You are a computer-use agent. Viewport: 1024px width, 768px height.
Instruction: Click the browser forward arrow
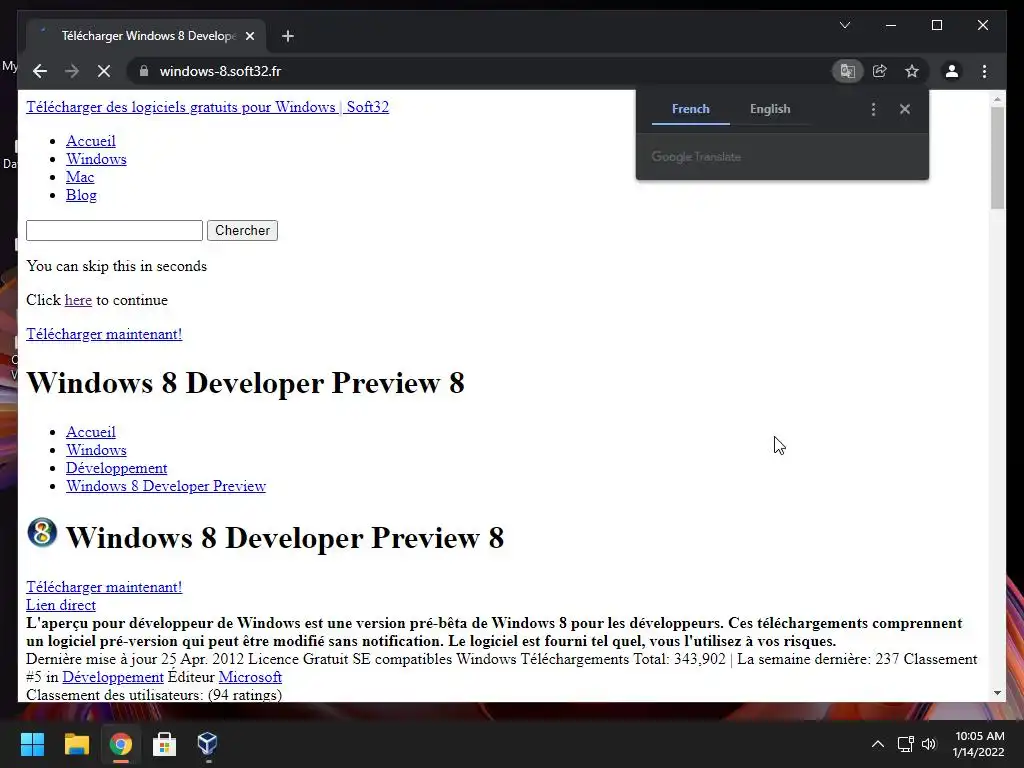click(x=72, y=71)
